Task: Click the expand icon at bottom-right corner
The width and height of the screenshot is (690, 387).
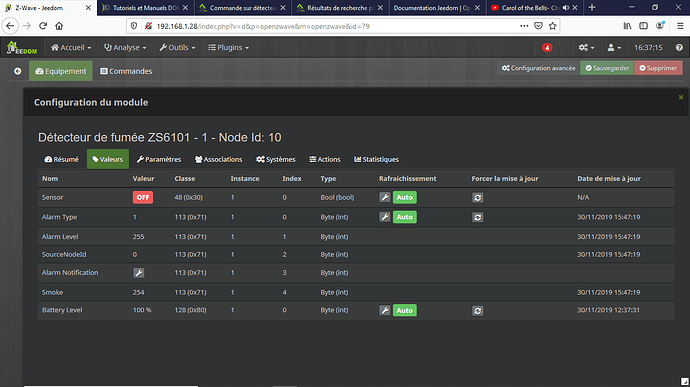Action: click(x=684, y=381)
